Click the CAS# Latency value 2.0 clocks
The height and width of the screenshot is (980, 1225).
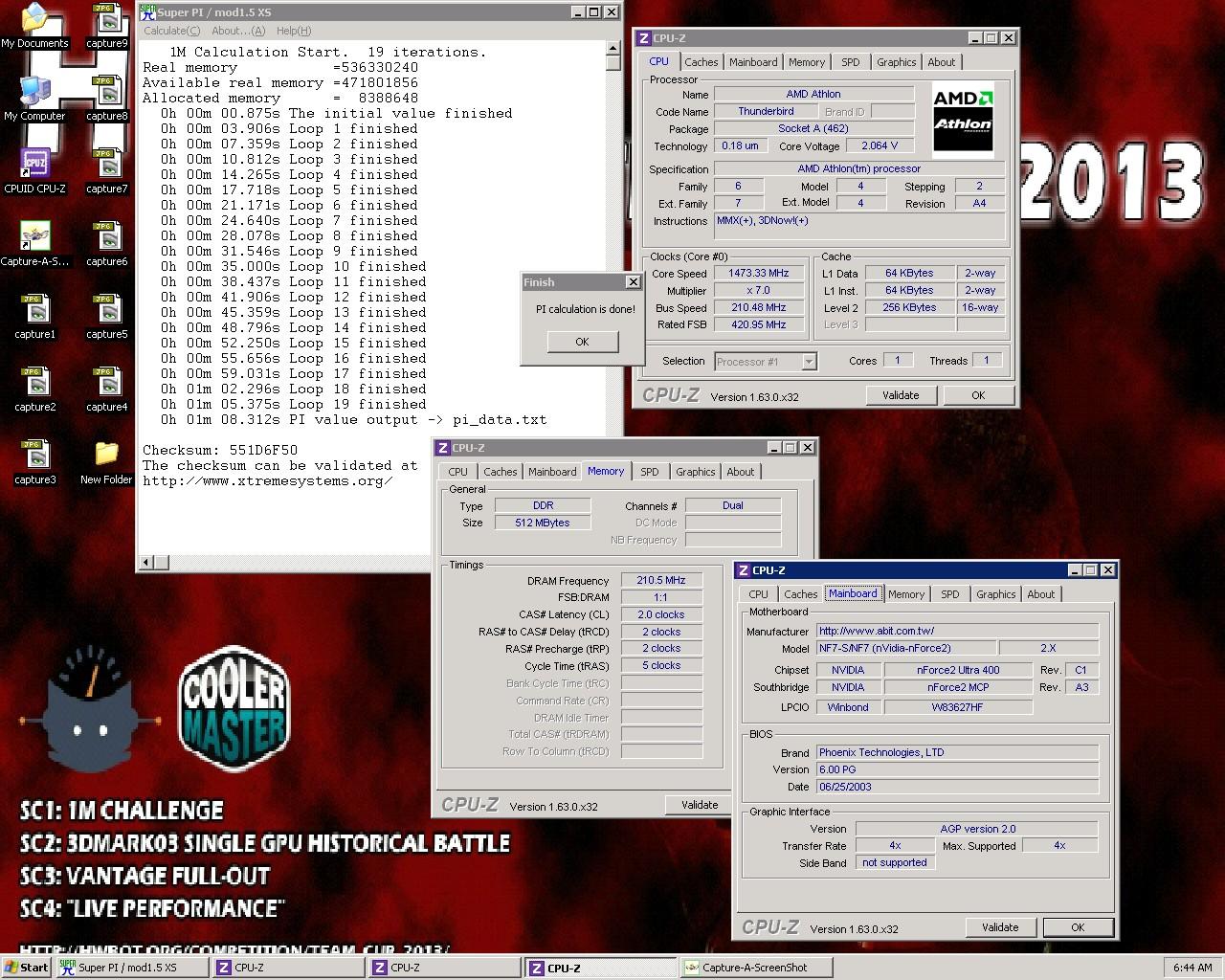661,614
